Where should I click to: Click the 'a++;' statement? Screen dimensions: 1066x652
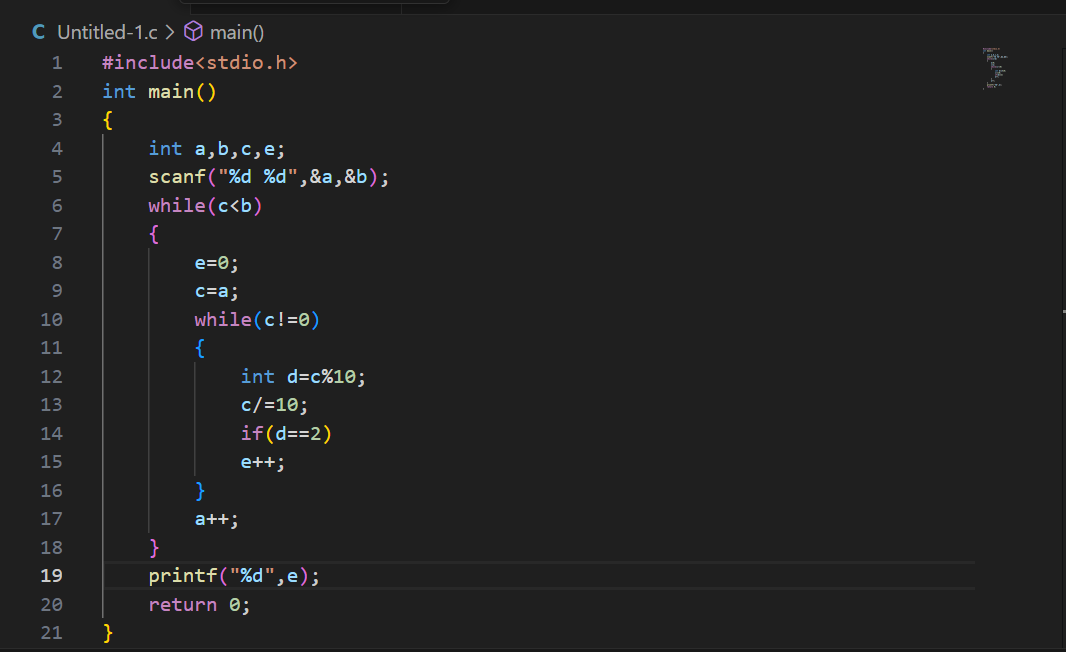[x=217, y=519]
